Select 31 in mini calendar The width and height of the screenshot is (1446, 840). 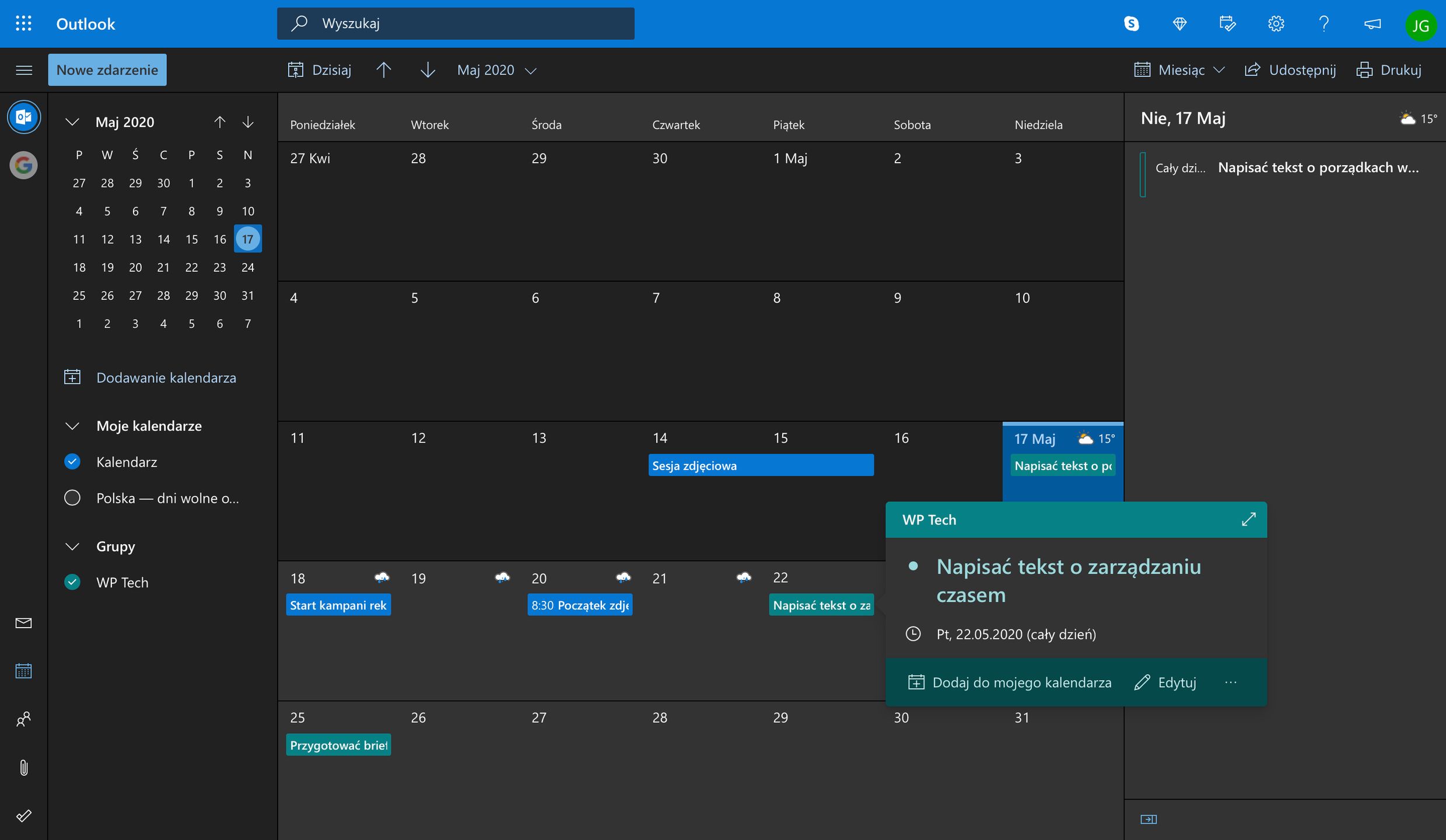[x=248, y=295]
